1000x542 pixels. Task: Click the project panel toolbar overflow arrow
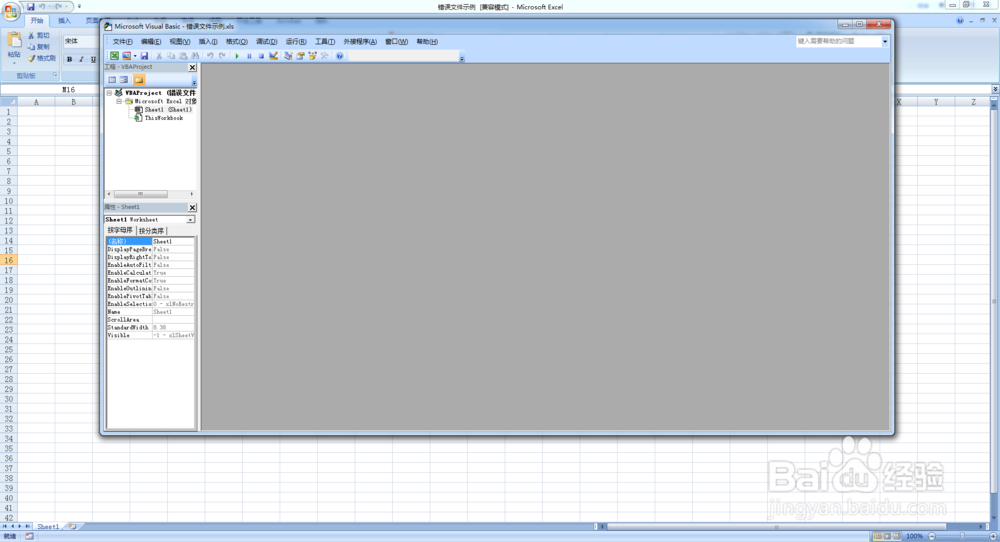(194, 82)
